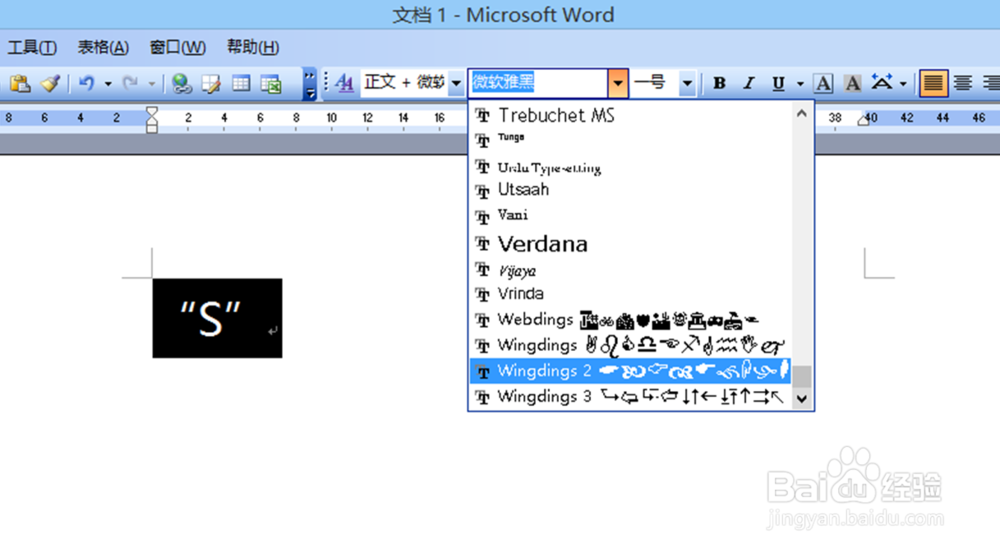Open the undo history dropdown arrow
1000x553 pixels.
[108, 84]
